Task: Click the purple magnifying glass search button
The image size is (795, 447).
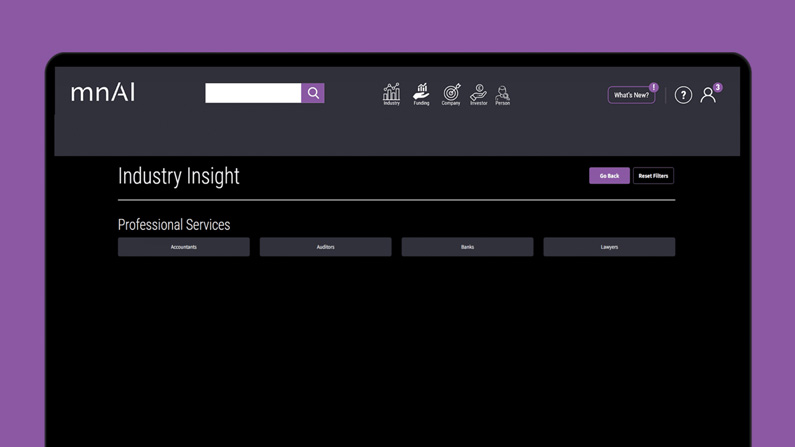Action: click(313, 93)
